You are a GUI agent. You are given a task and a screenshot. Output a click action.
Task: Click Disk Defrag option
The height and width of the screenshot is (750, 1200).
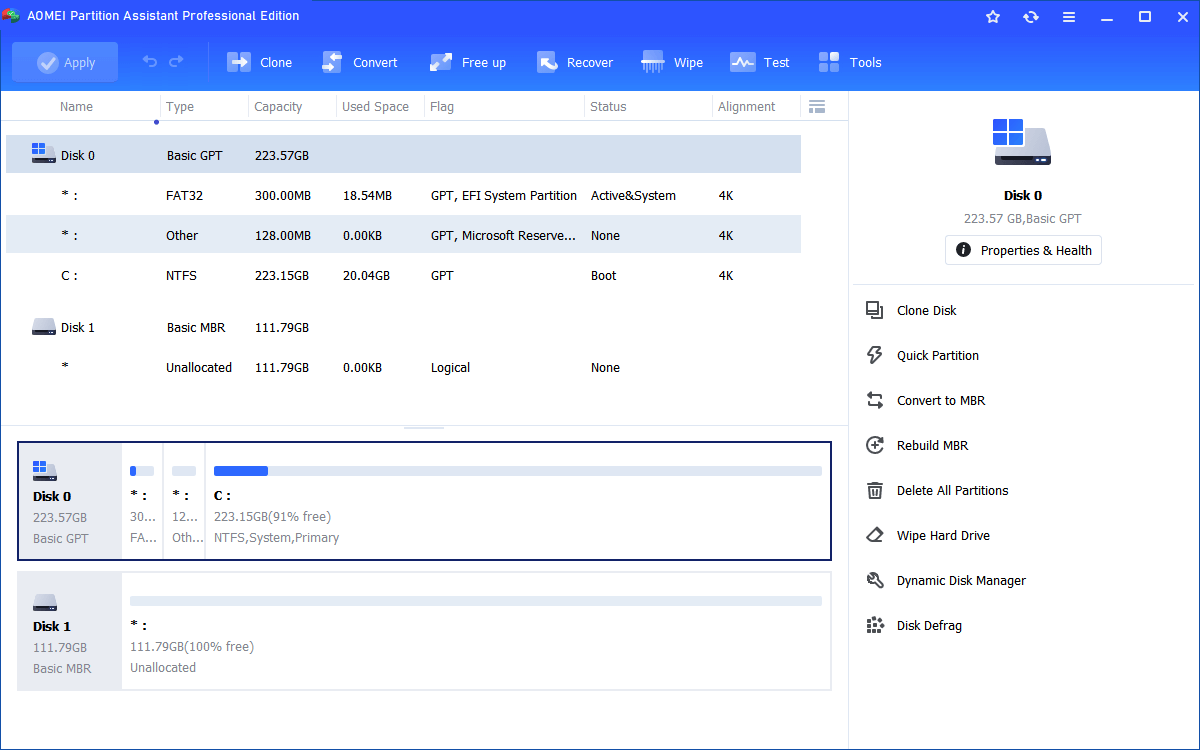[929, 626]
